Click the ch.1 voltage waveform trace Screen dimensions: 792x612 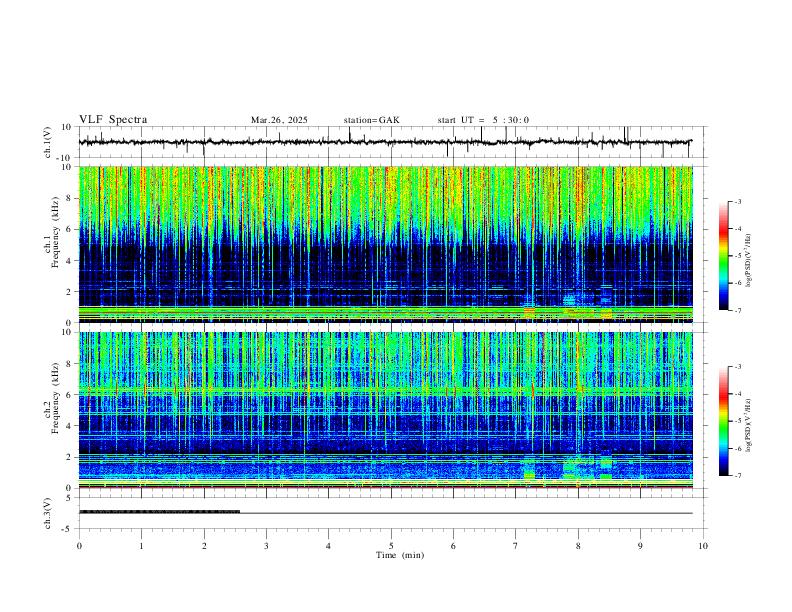pyautogui.click(x=386, y=142)
